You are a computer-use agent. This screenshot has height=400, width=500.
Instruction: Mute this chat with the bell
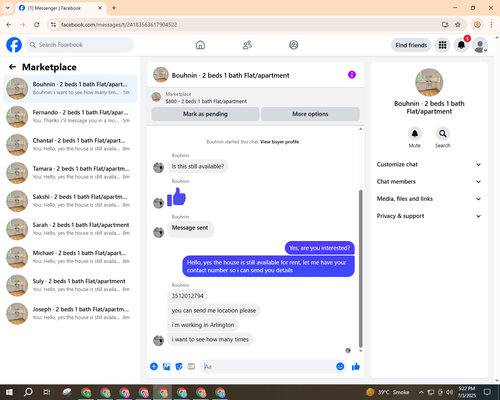click(415, 134)
